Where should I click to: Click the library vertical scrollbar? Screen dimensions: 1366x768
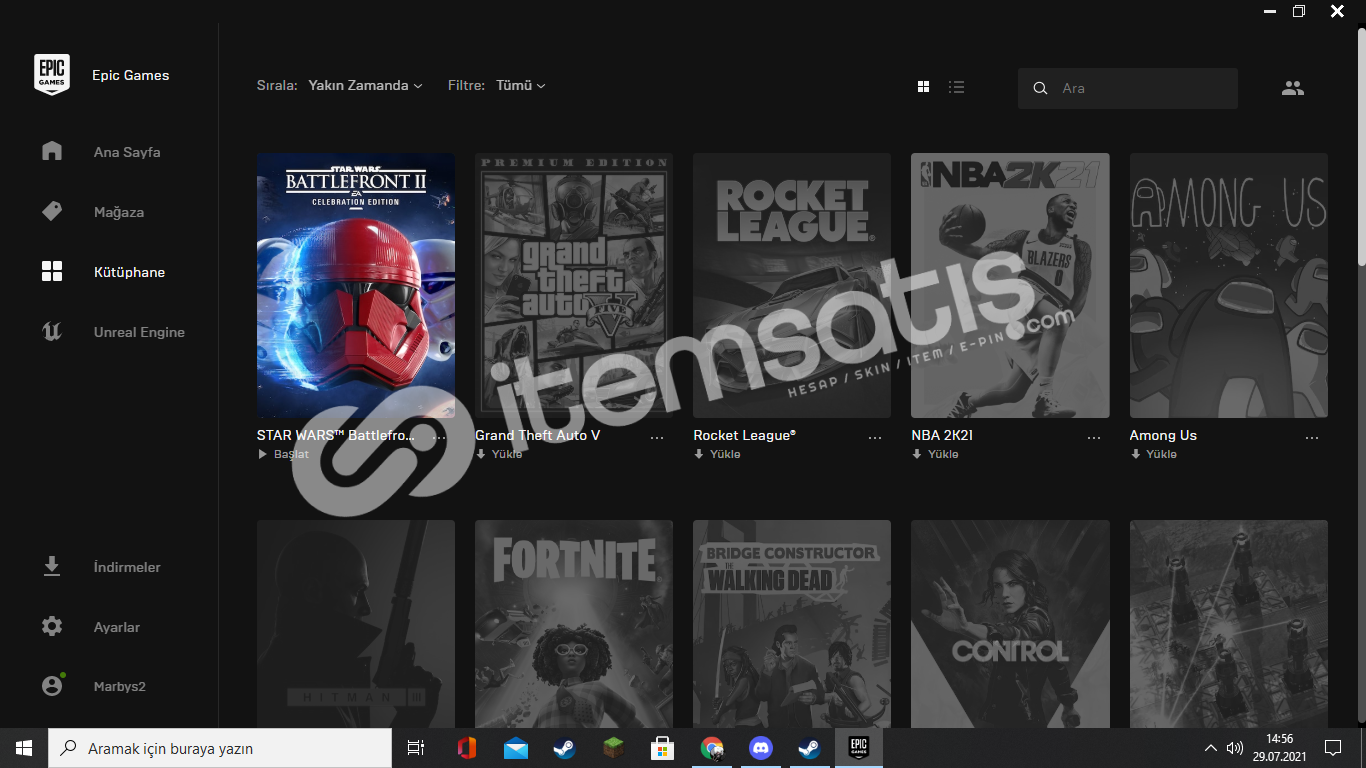pos(1361,145)
